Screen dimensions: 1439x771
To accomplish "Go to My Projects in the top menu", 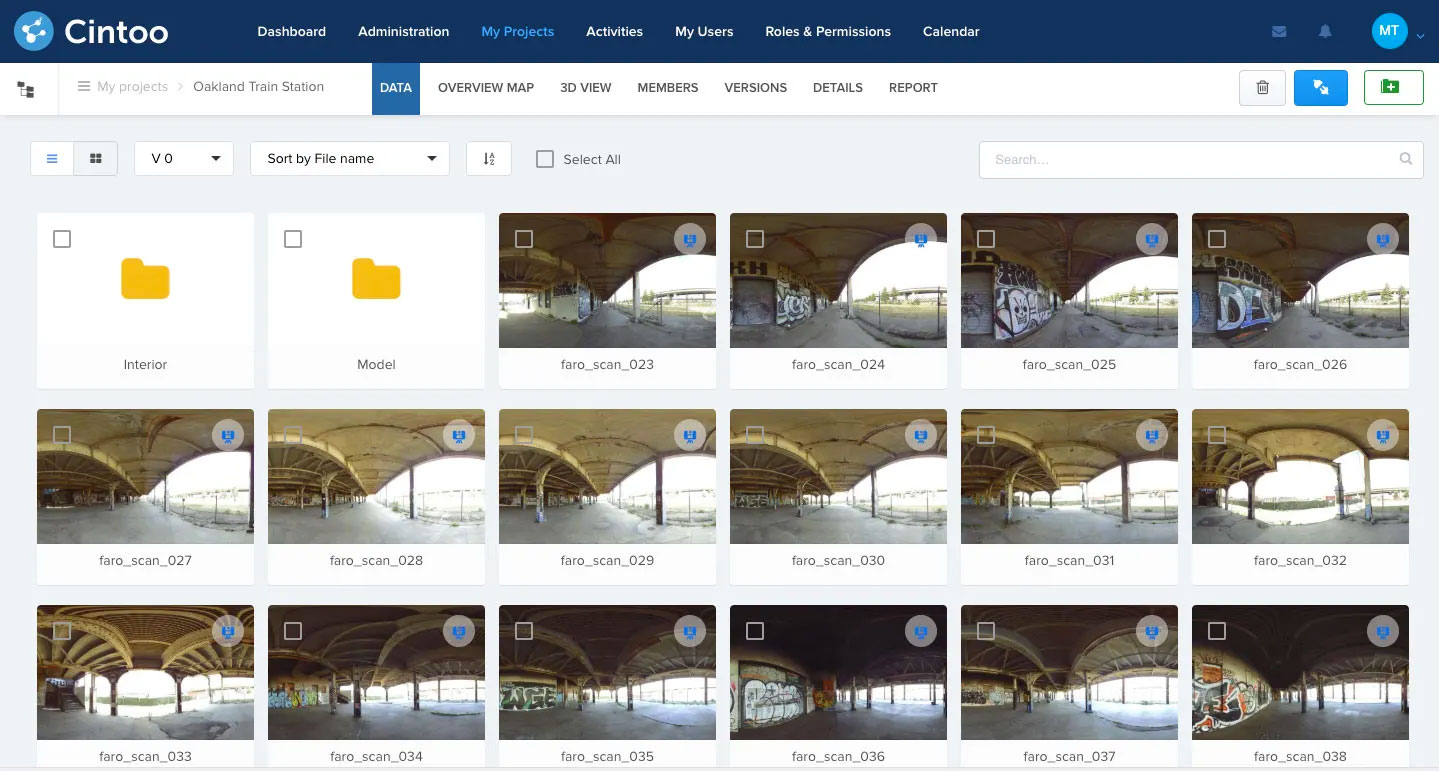I will 517,31.
